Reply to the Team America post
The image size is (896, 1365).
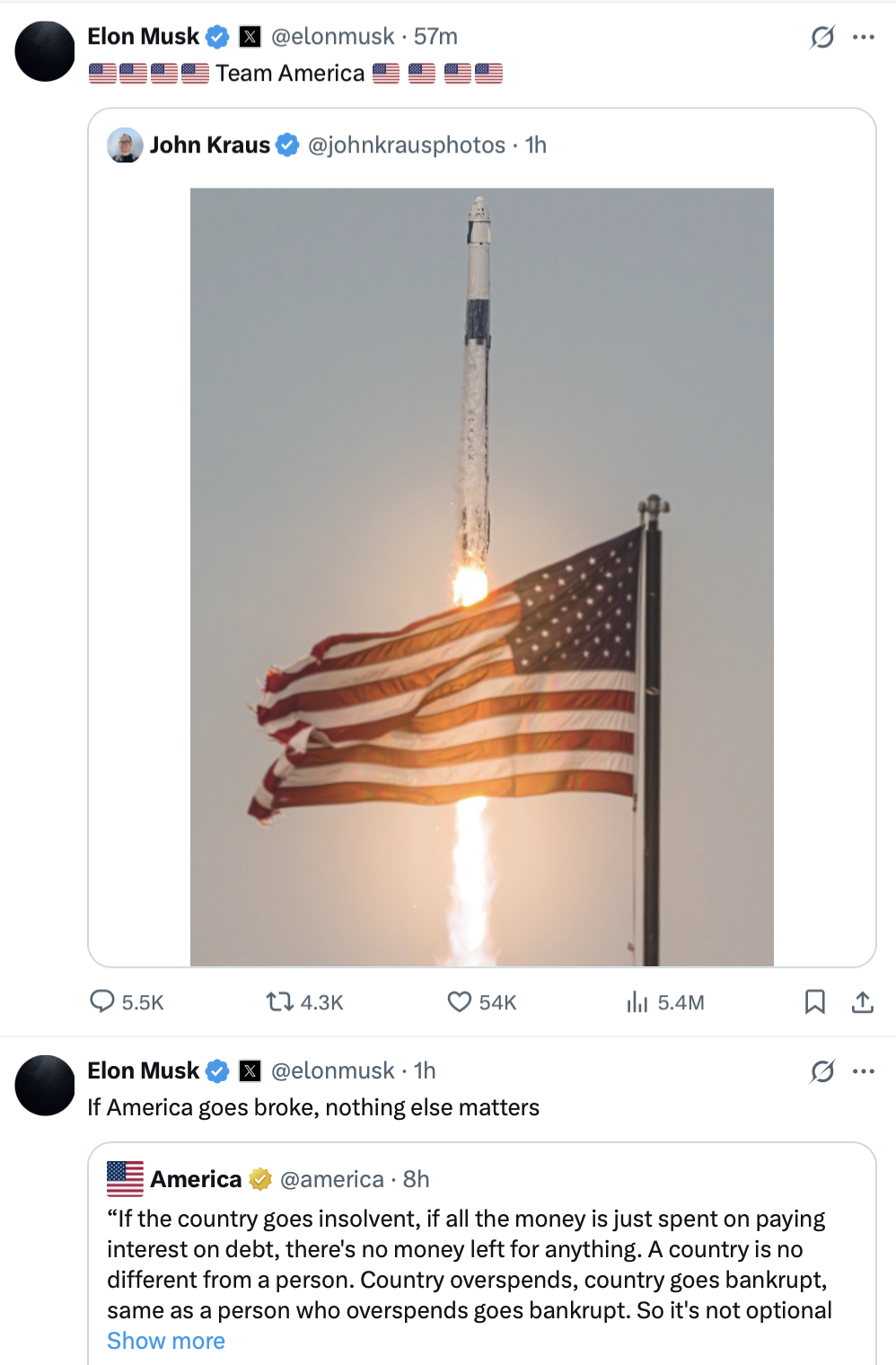102,1001
